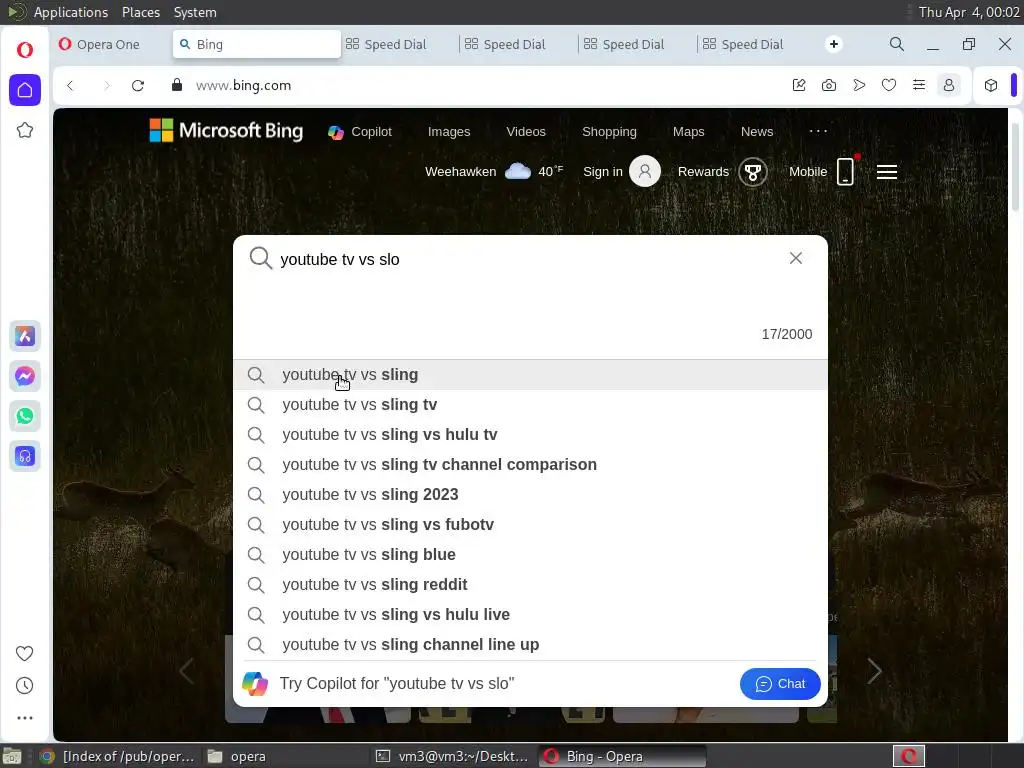Switch to the Opera One tab

108,44
